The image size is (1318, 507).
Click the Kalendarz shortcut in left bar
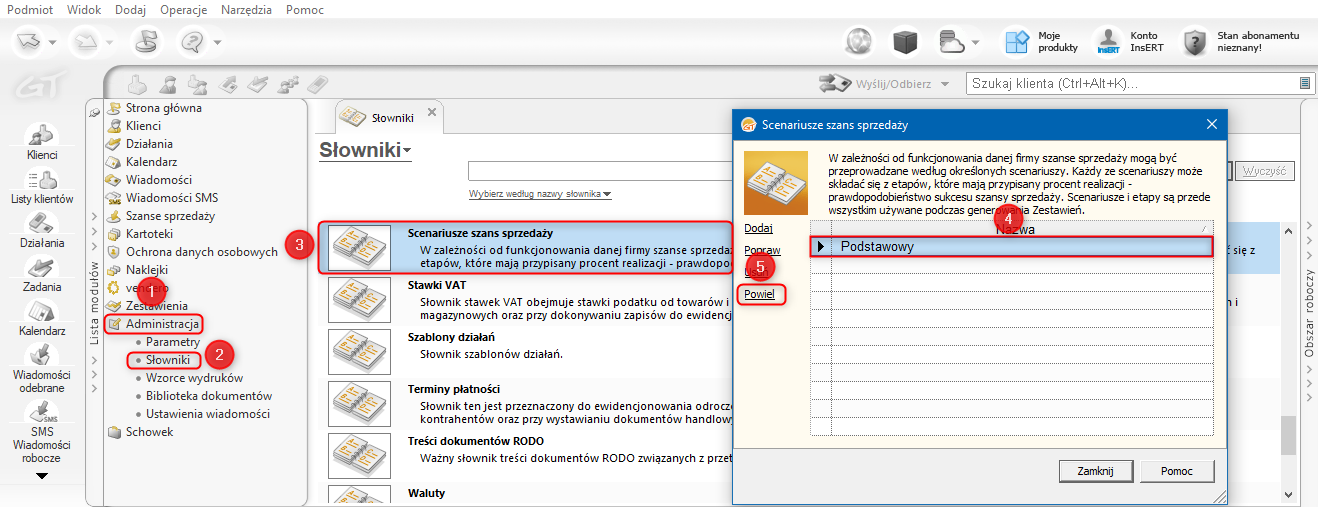42,319
